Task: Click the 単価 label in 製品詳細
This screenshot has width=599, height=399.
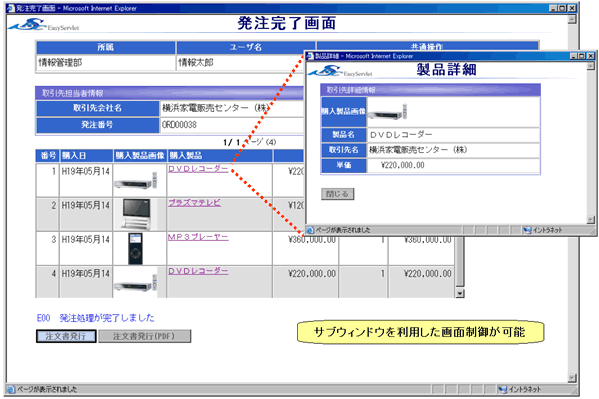Action: click(x=344, y=165)
